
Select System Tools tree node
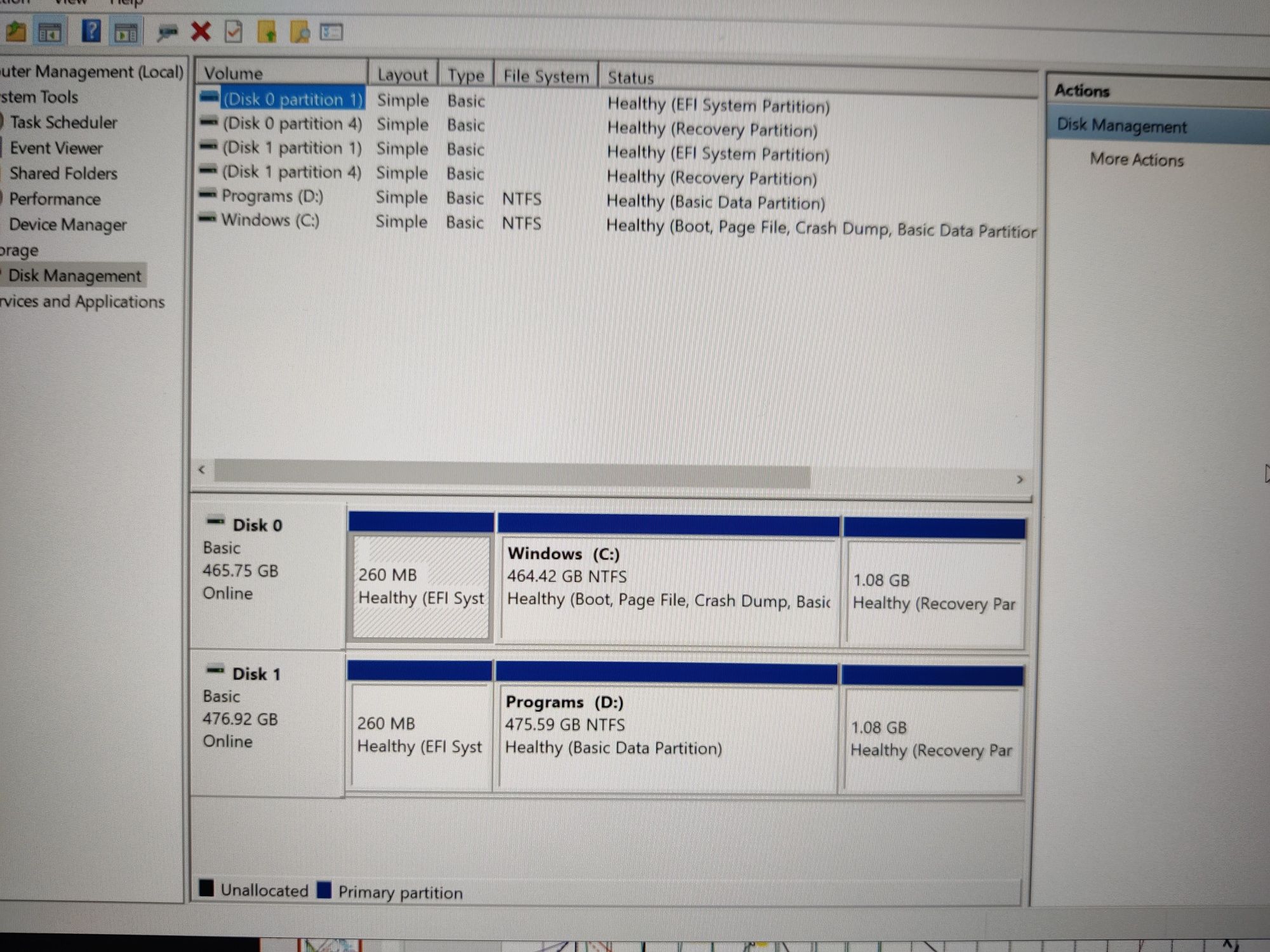point(39,97)
